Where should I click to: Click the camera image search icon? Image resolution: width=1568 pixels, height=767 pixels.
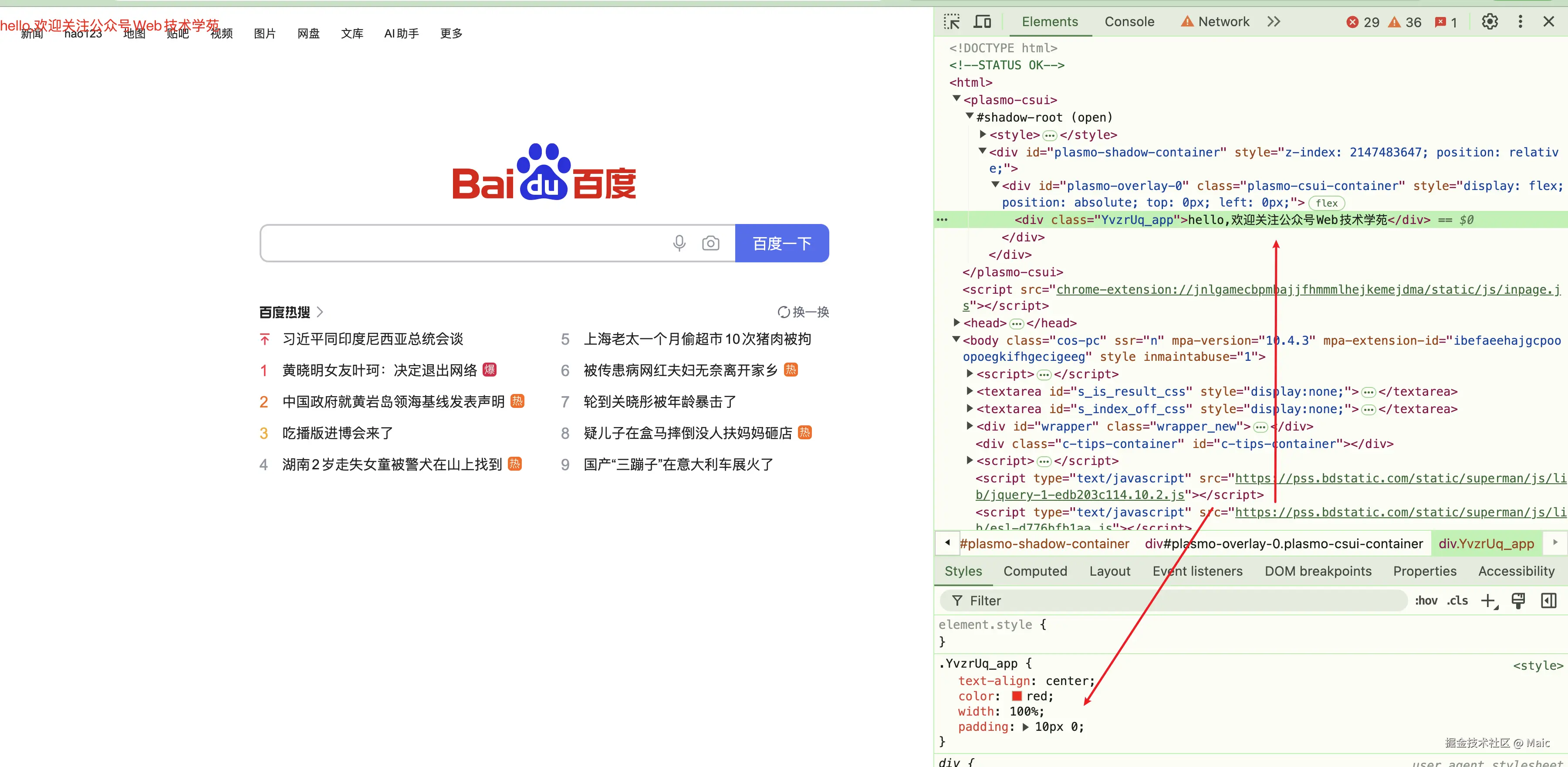pyautogui.click(x=710, y=244)
